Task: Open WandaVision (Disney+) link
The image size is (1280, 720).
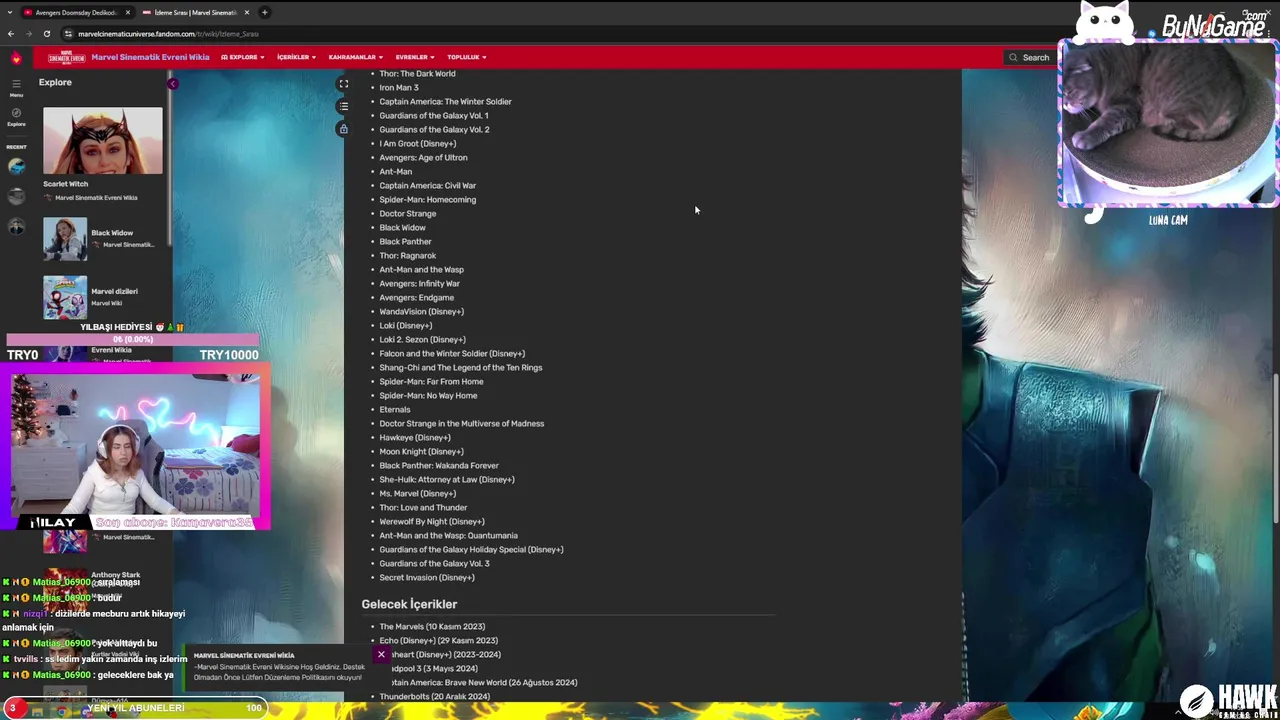Action: click(421, 311)
